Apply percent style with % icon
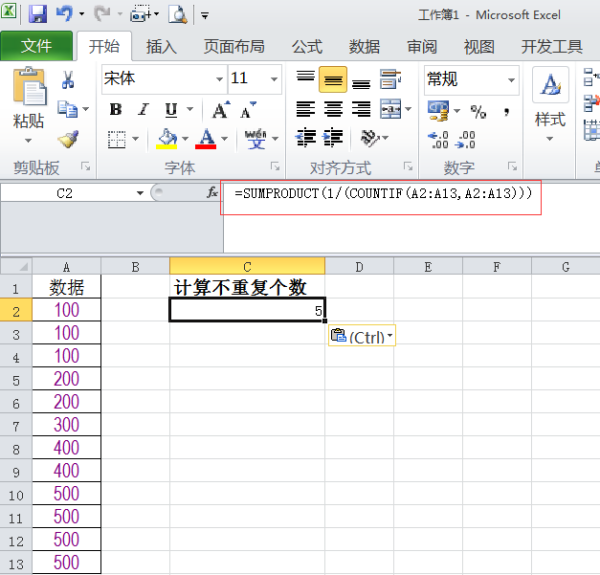 (x=478, y=112)
